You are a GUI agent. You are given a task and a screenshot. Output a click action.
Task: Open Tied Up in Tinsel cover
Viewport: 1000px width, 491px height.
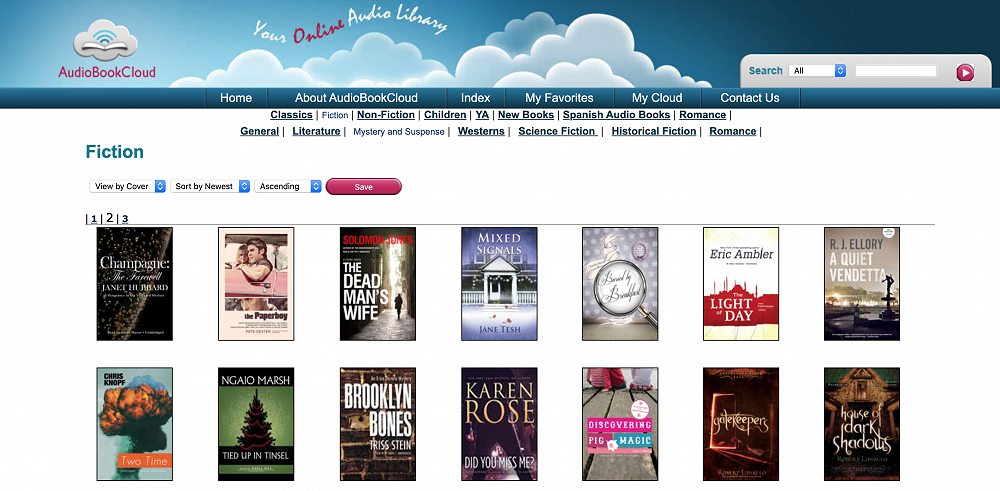coord(256,424)
